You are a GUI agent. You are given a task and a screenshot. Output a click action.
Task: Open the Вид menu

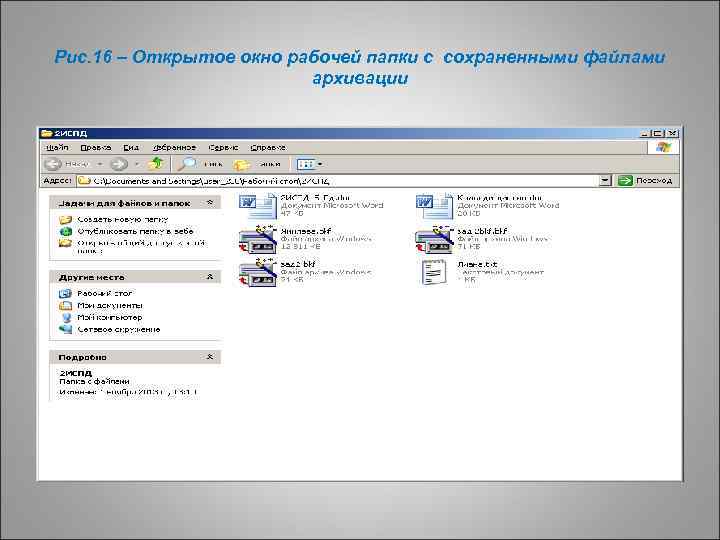[131, 147]
